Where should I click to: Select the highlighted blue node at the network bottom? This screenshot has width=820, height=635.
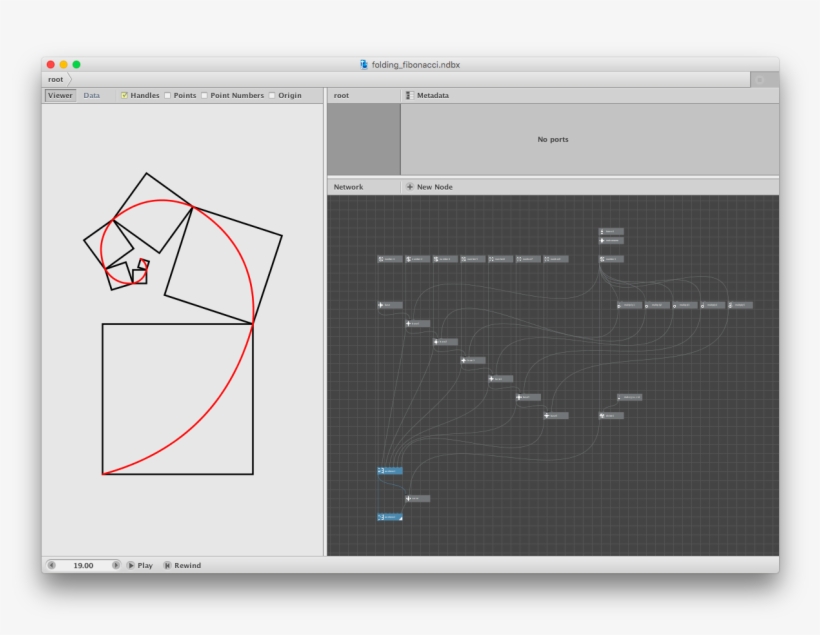pyautogui.click(x=389, y=517)
